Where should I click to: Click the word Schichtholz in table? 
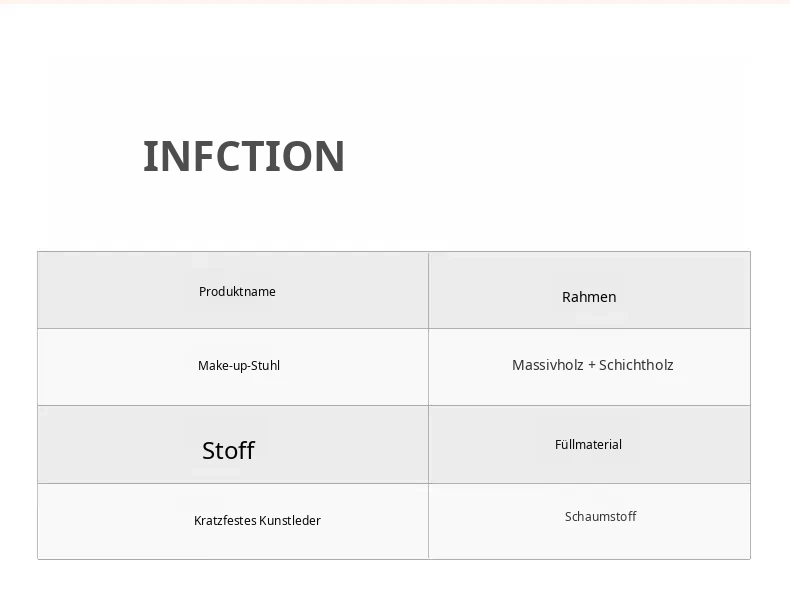[x=636, y=365]
